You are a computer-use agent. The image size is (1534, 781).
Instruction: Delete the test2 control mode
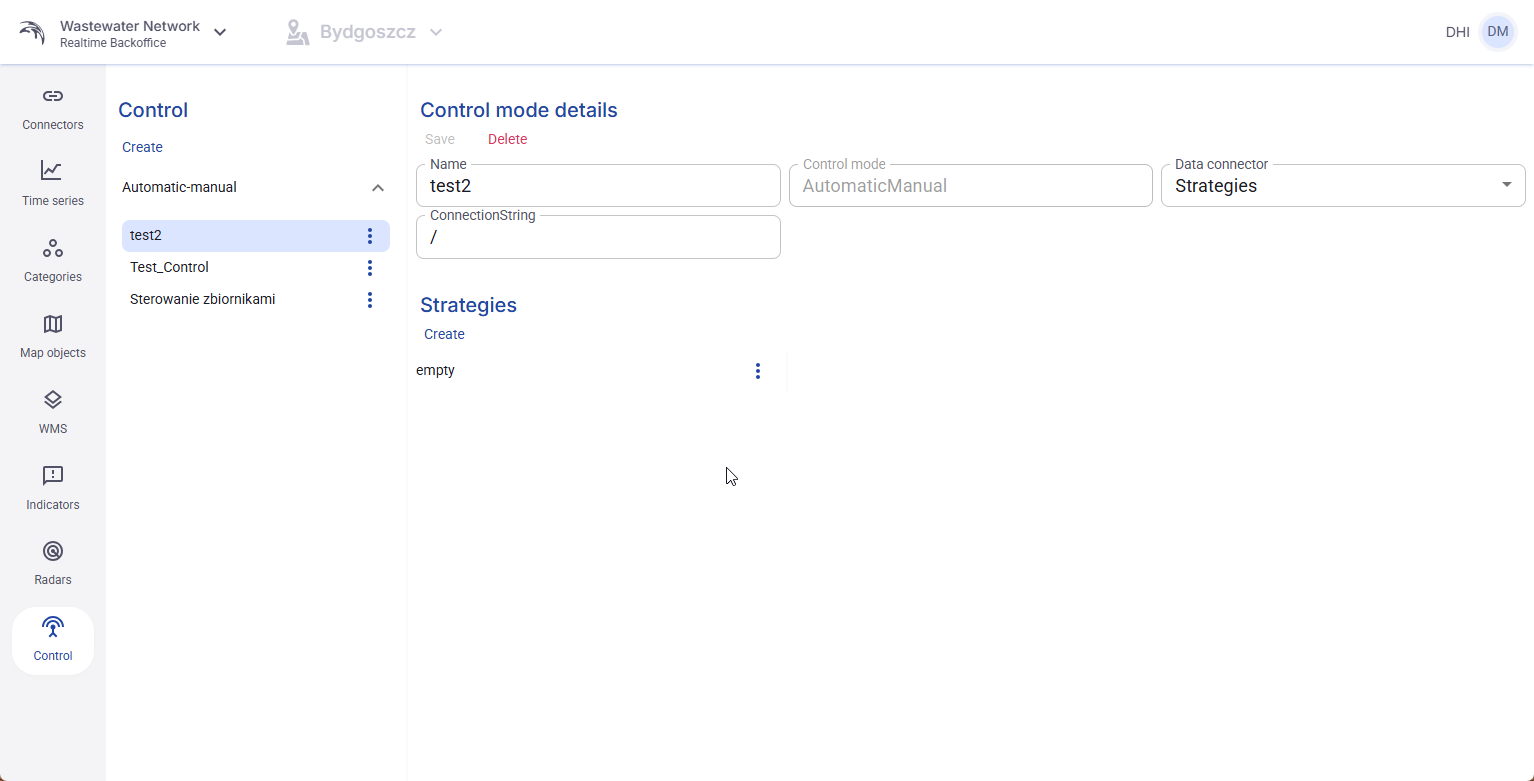point(507,139)
